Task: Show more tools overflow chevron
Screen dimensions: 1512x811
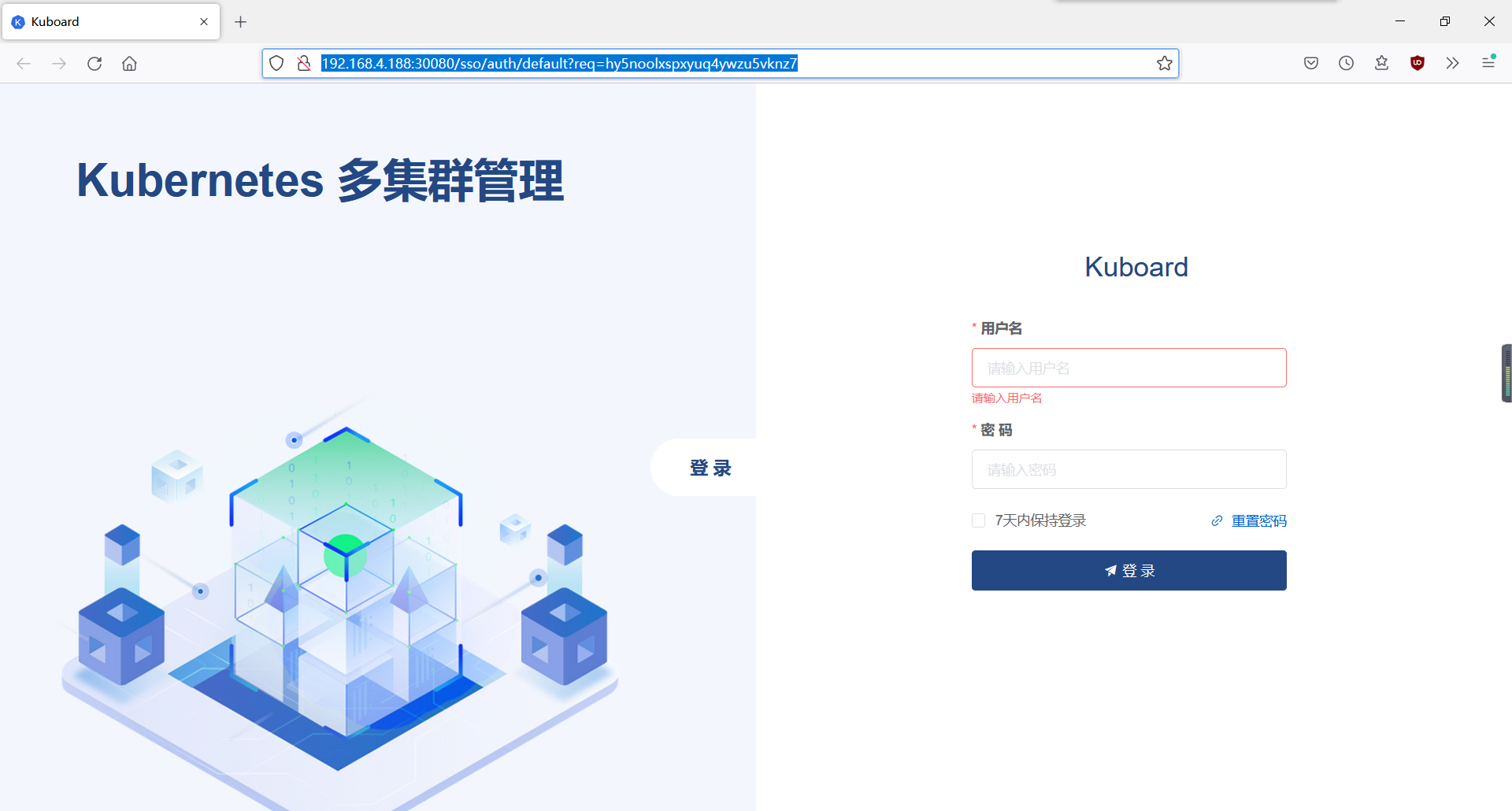Action: tap(1453, 64)
